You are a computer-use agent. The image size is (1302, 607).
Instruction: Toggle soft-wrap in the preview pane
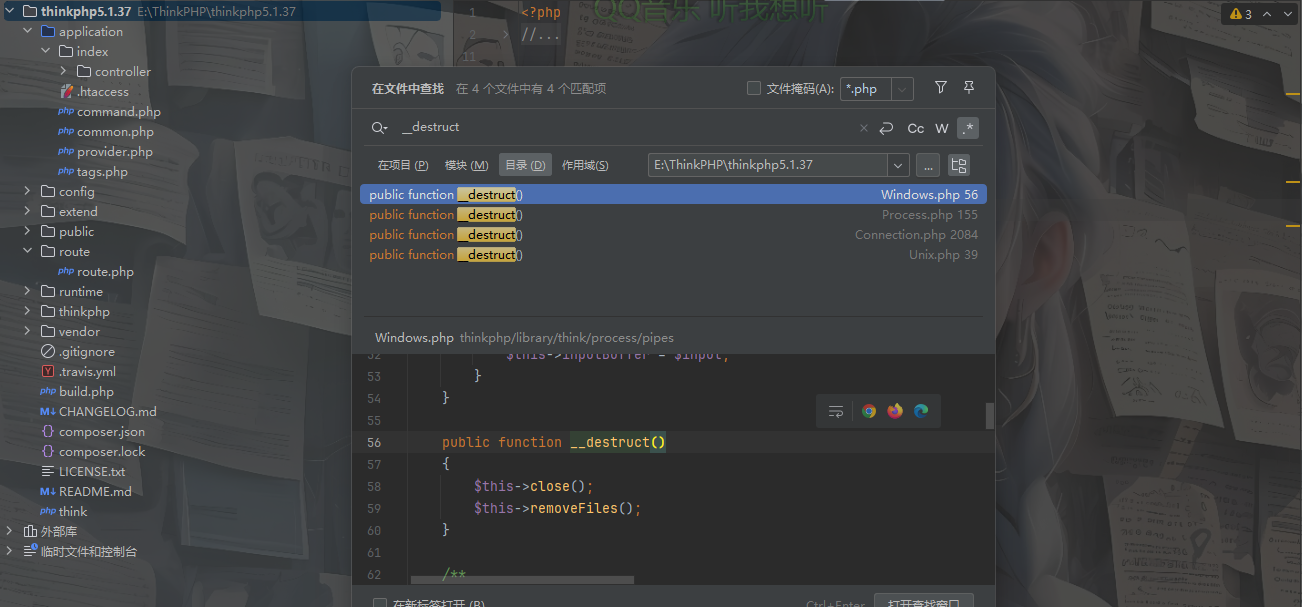click(x=836, y=411)
